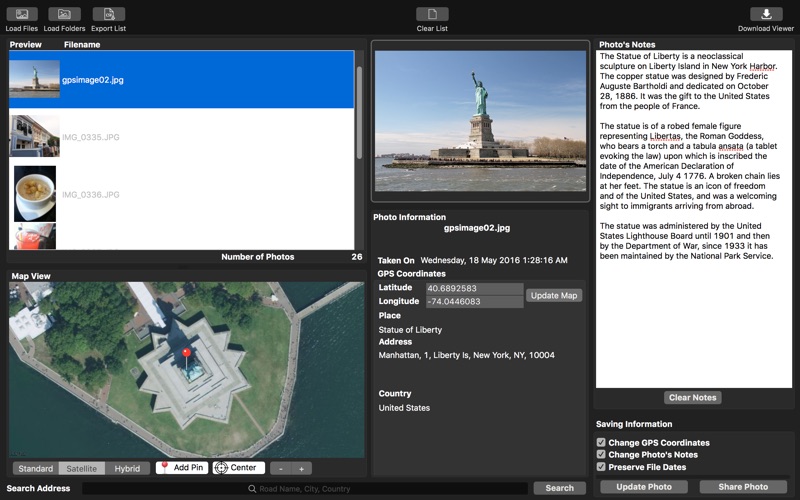Click the photo list vertical scrollbar
The width and height of the screenshot is (800, 500).
point(359,112)
